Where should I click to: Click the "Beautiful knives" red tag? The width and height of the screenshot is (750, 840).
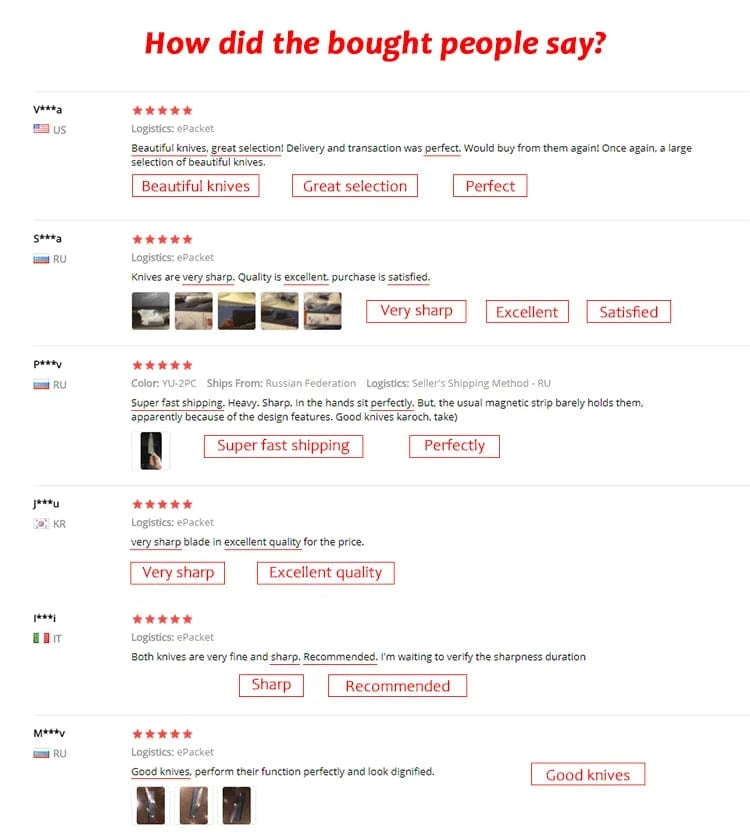pyautogui.click(x=195, y=186)
